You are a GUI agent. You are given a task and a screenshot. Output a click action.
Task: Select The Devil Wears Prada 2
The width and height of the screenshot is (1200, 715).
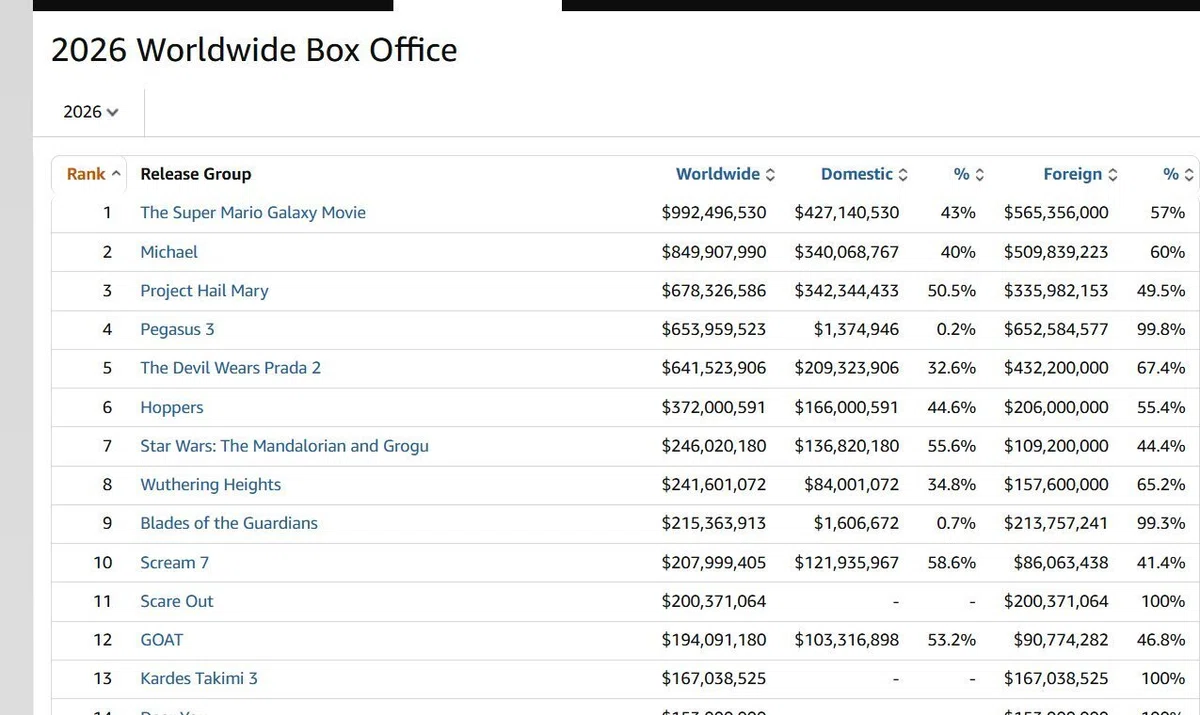pos(230,368)
